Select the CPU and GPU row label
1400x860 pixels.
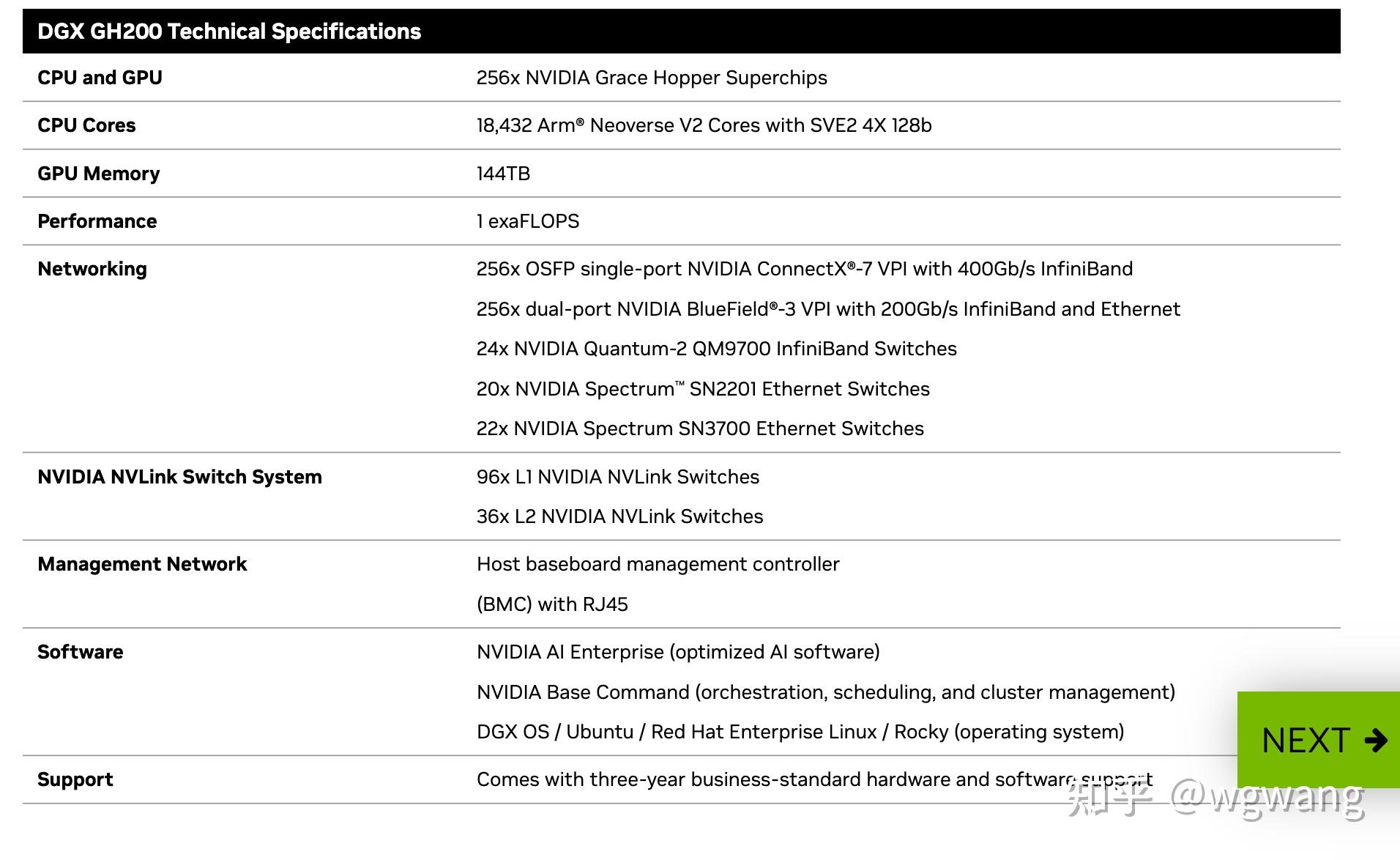100,78
